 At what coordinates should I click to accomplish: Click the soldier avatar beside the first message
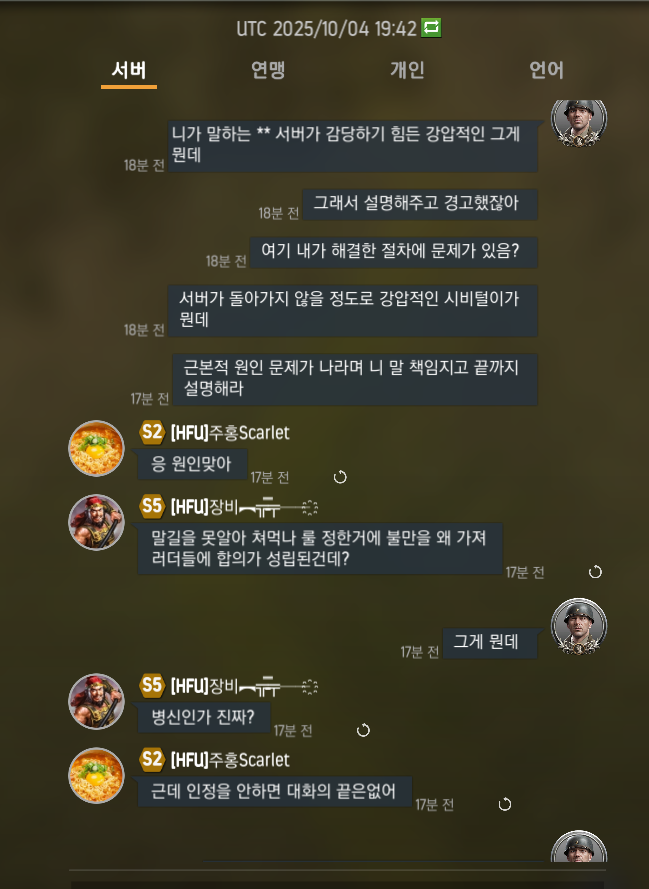[579, 121]
